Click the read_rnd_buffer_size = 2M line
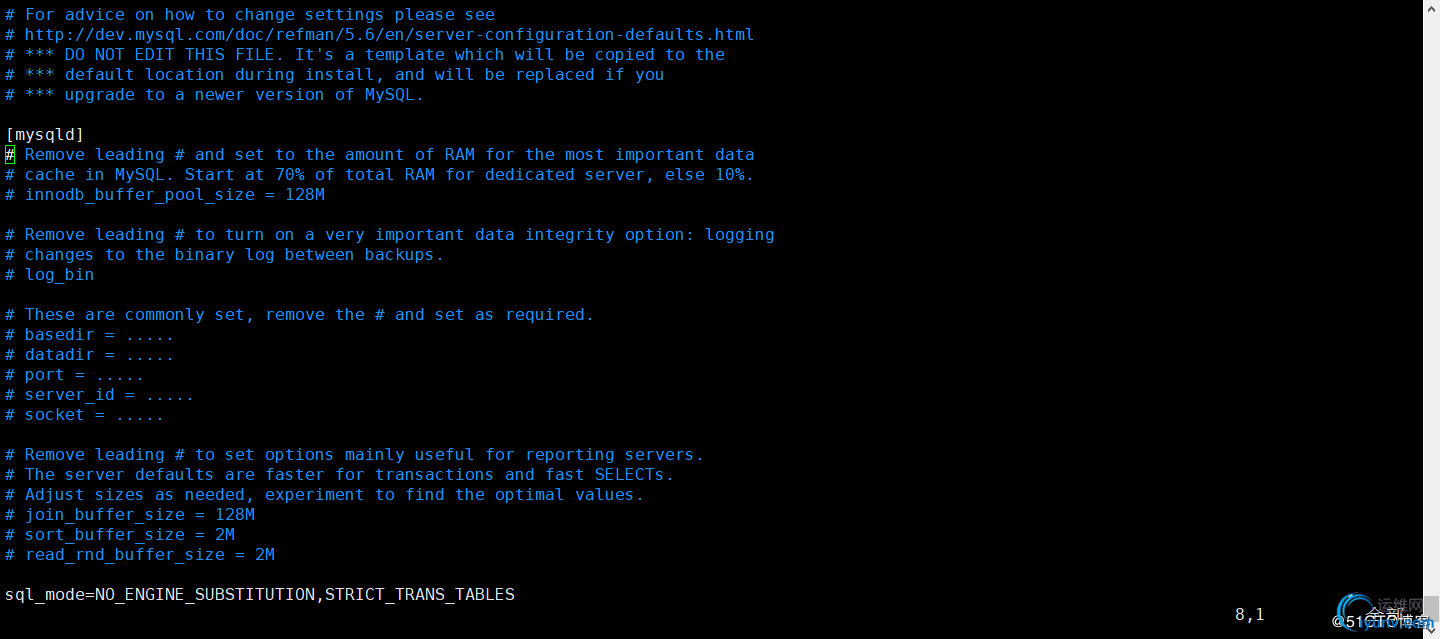Image resolution: width=1440 pixels, height=639 pixels. 140,555
